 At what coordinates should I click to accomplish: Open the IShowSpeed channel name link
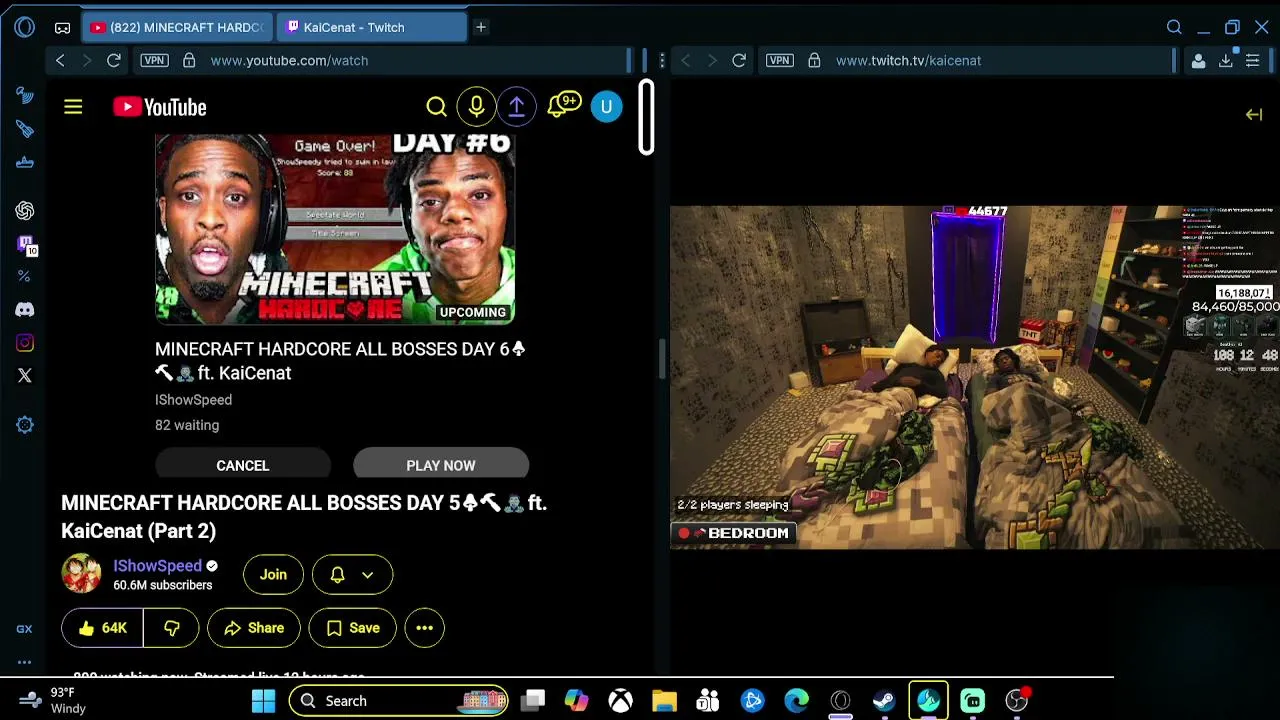[x=157, y=565]
